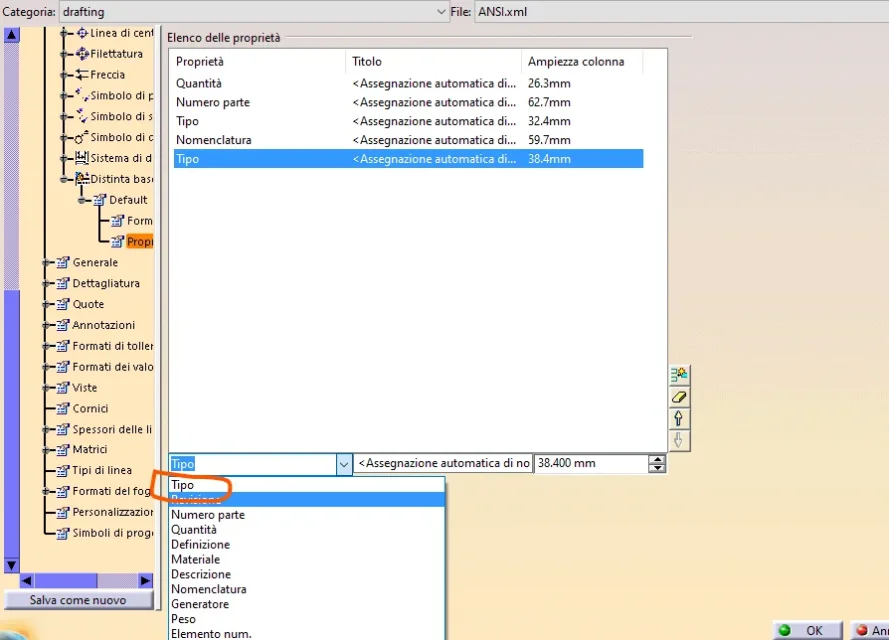
Task: Click the tree horizontal scrollbar thumb
Action: click(66, 580)
